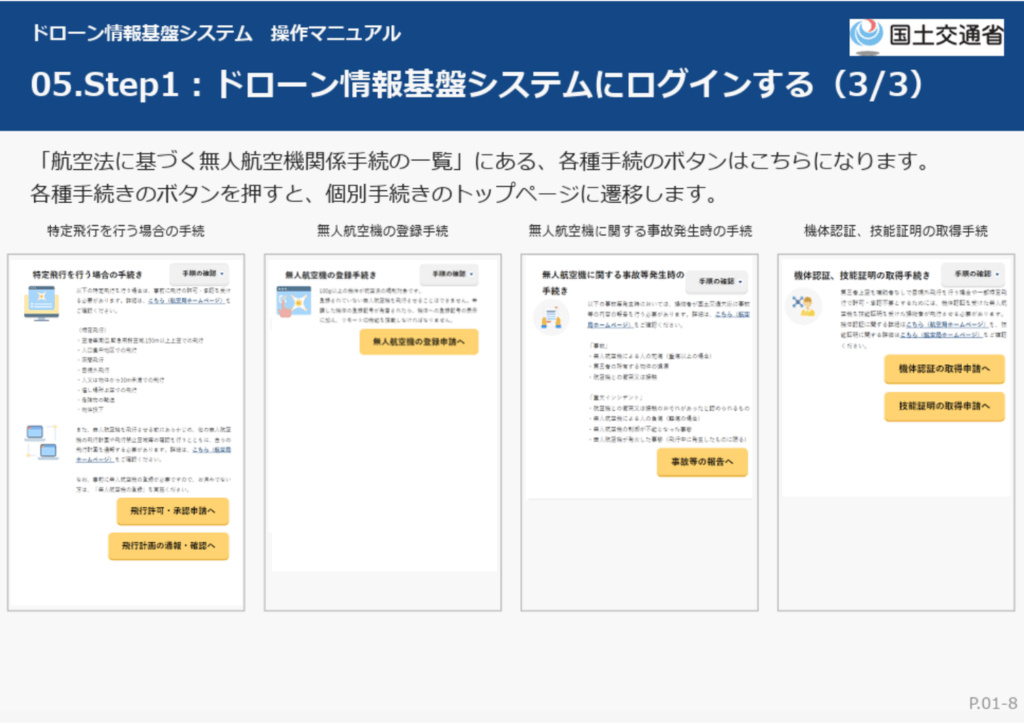The image size is (1024, 724).
Task: Select the 機体認証の取得申請へ button
Action: coord(944,369)
